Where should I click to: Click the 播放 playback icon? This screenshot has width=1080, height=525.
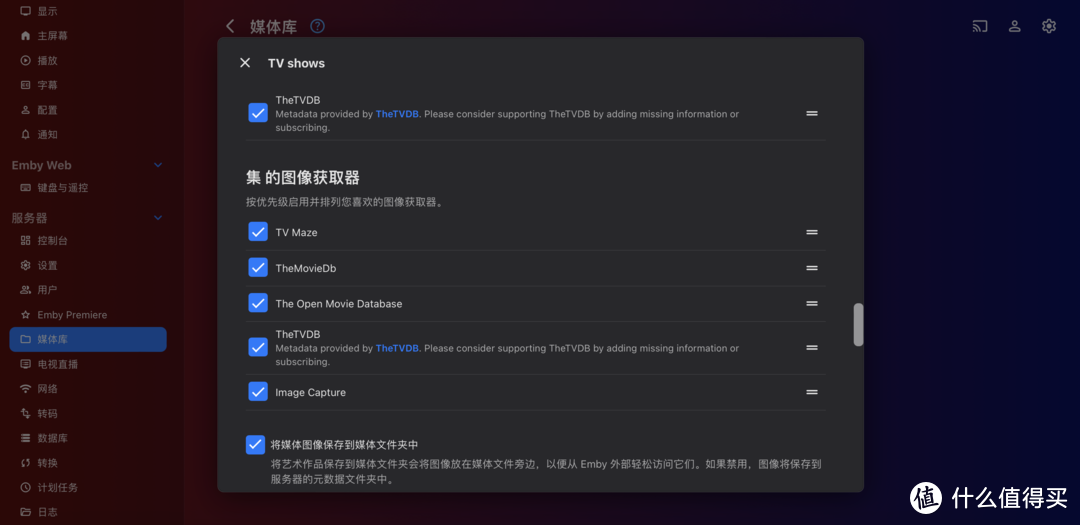(x=25, y=61)
